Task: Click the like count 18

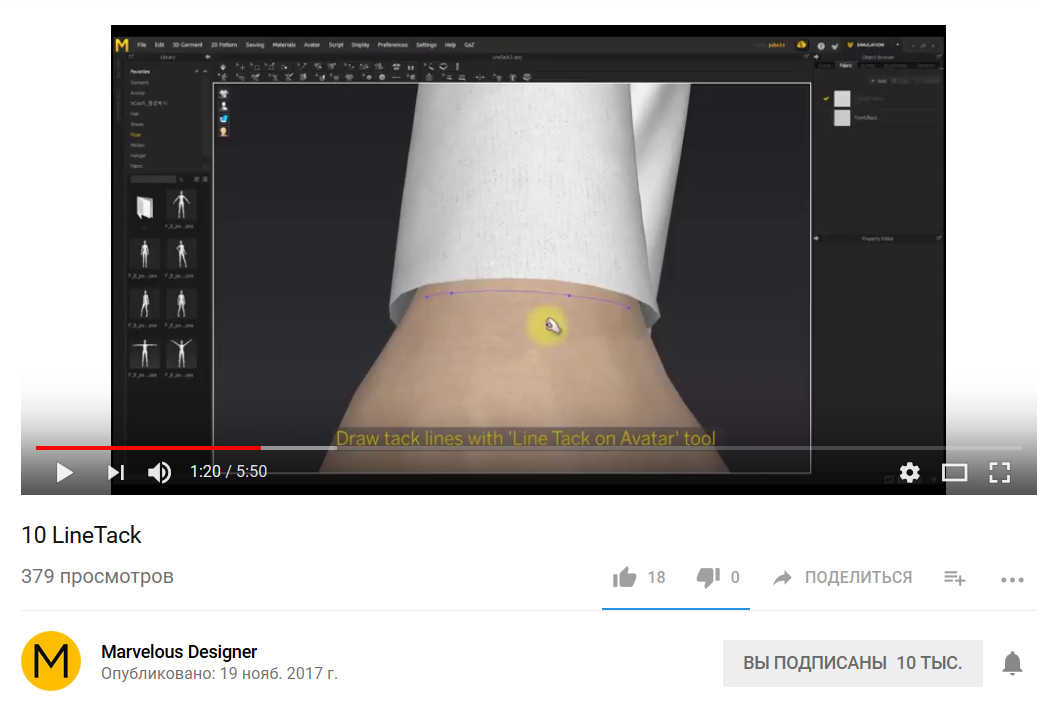Action: [656, 577]
